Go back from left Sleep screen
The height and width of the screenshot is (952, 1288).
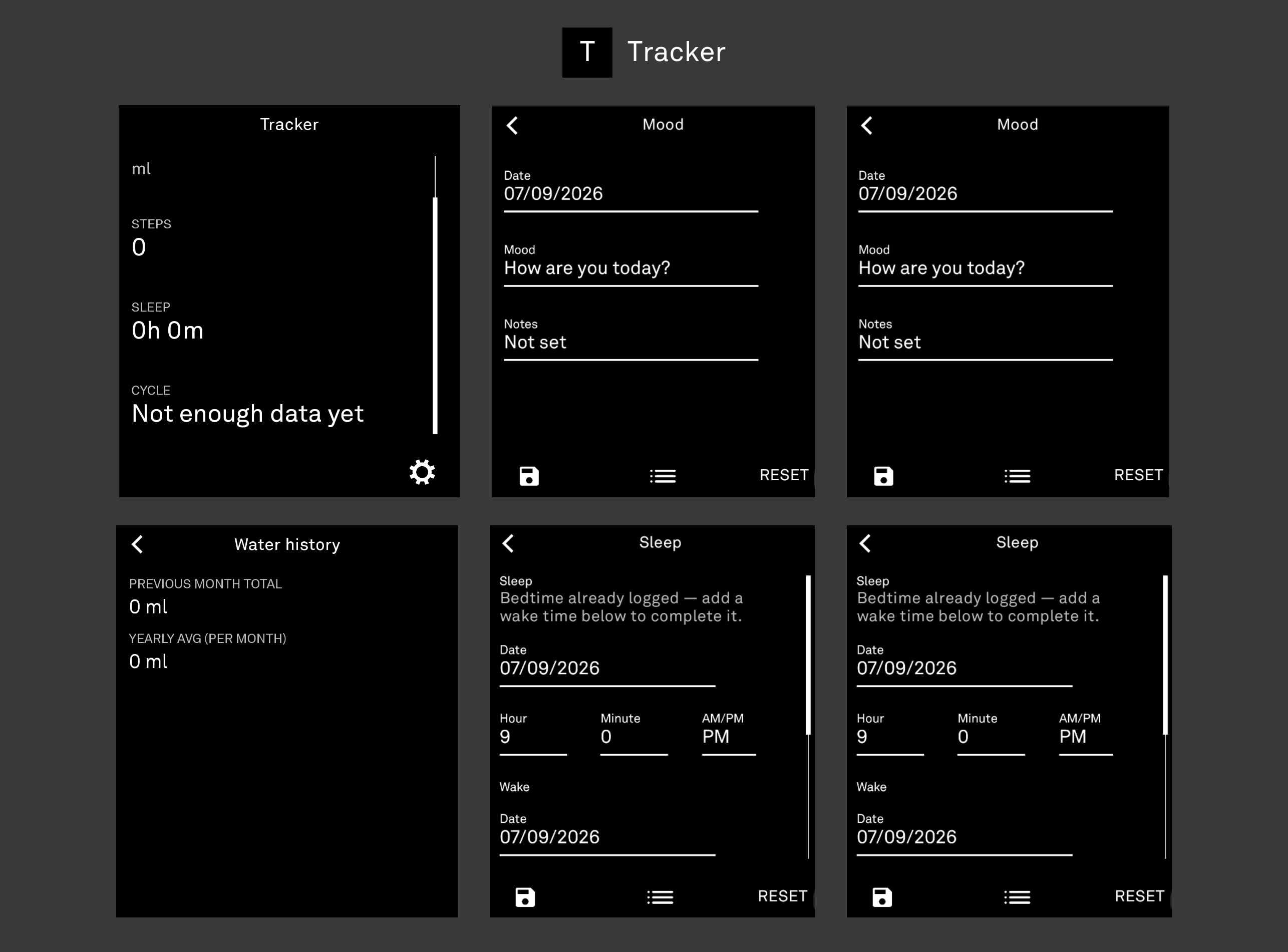coord(508,543)
